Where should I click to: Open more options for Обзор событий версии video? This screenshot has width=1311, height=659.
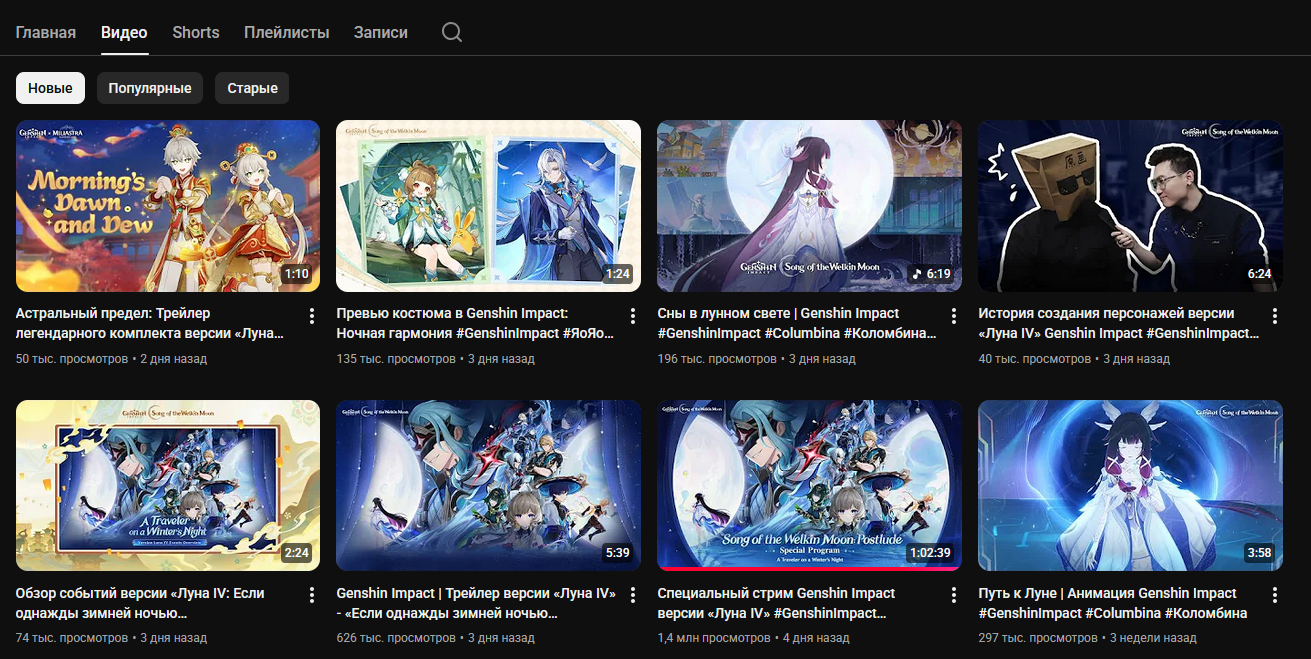[x=312, y=595]
